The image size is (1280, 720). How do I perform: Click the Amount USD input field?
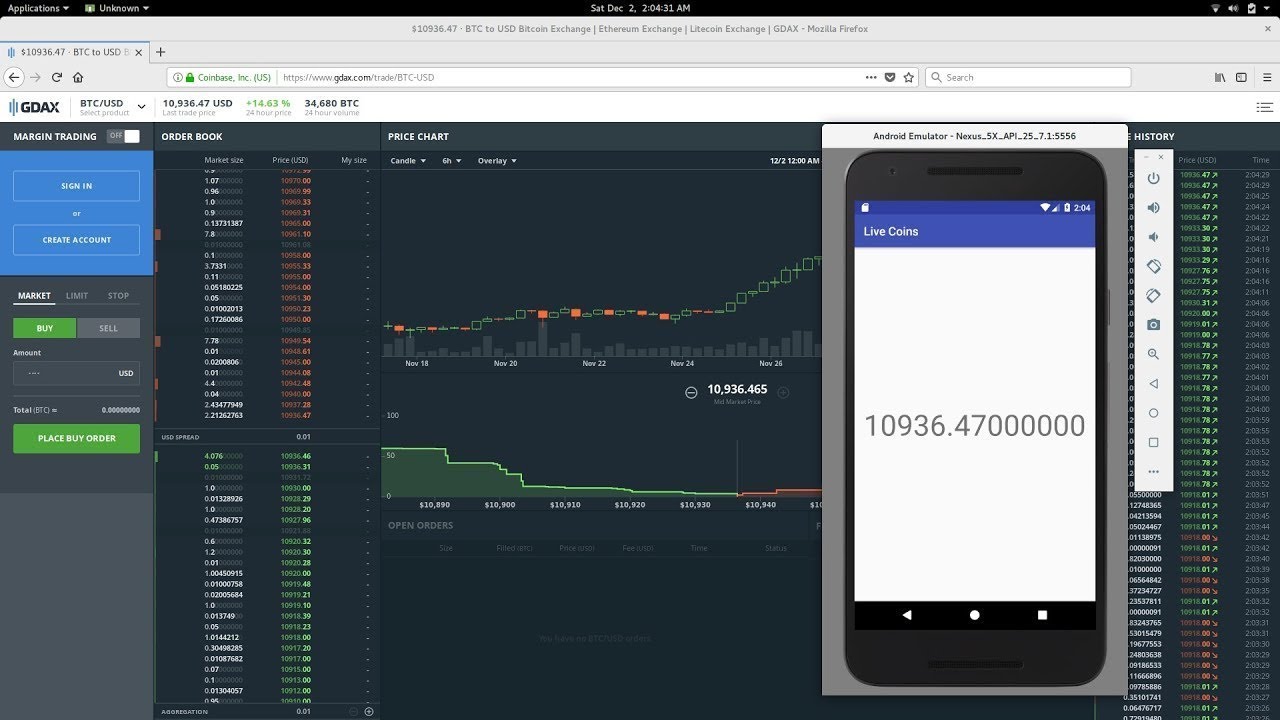coord(76,373)
